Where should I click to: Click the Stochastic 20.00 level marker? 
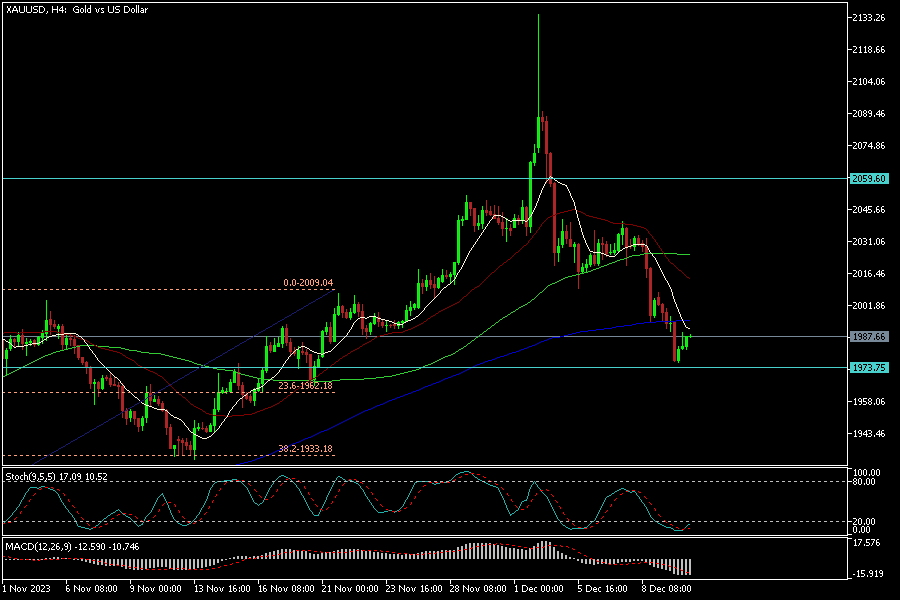coord(867,521)
